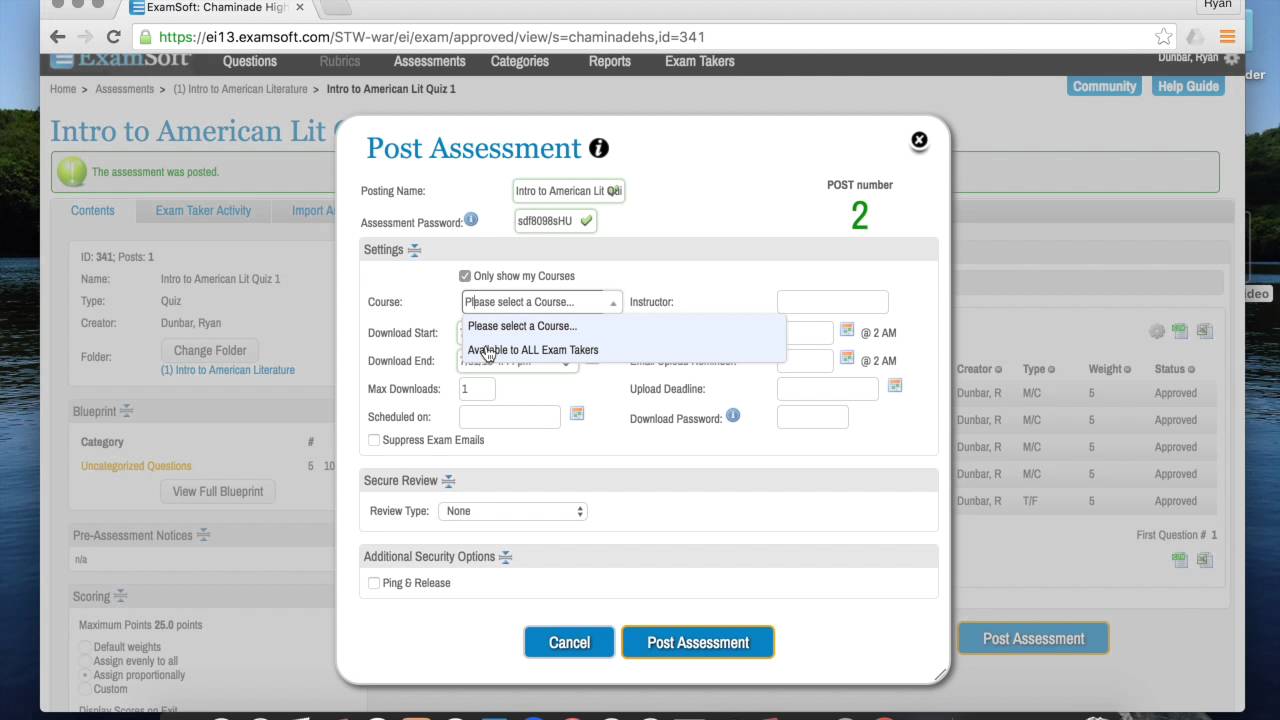The width and height of the screenshot is (1280, 720).
Task: Open the Reports menu
Action: click(610, 61)
